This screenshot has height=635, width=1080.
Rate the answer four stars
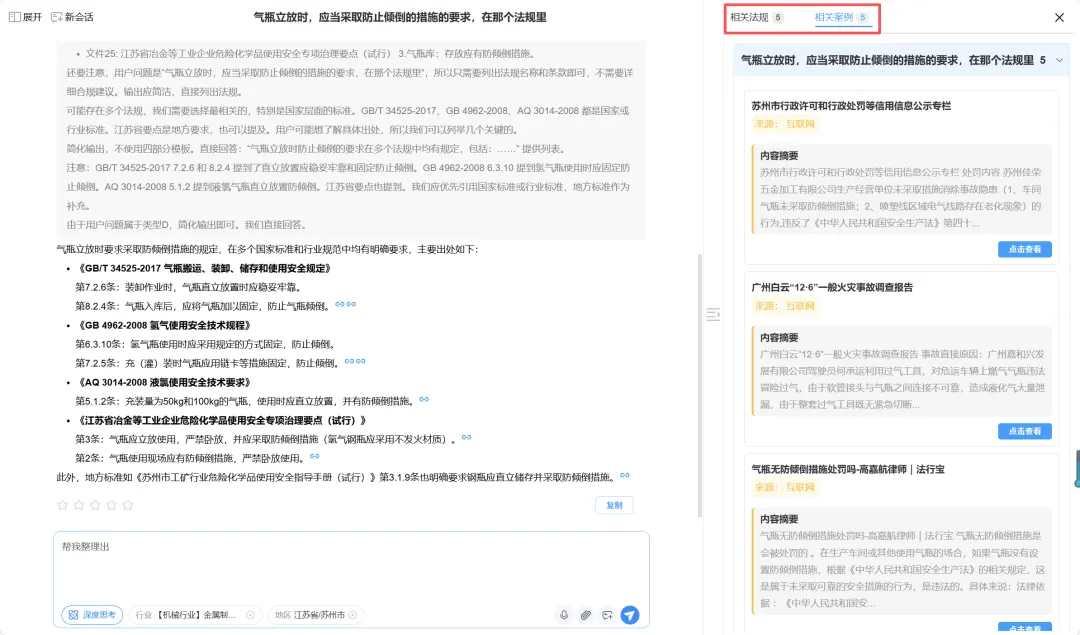(x=112, y=506)
